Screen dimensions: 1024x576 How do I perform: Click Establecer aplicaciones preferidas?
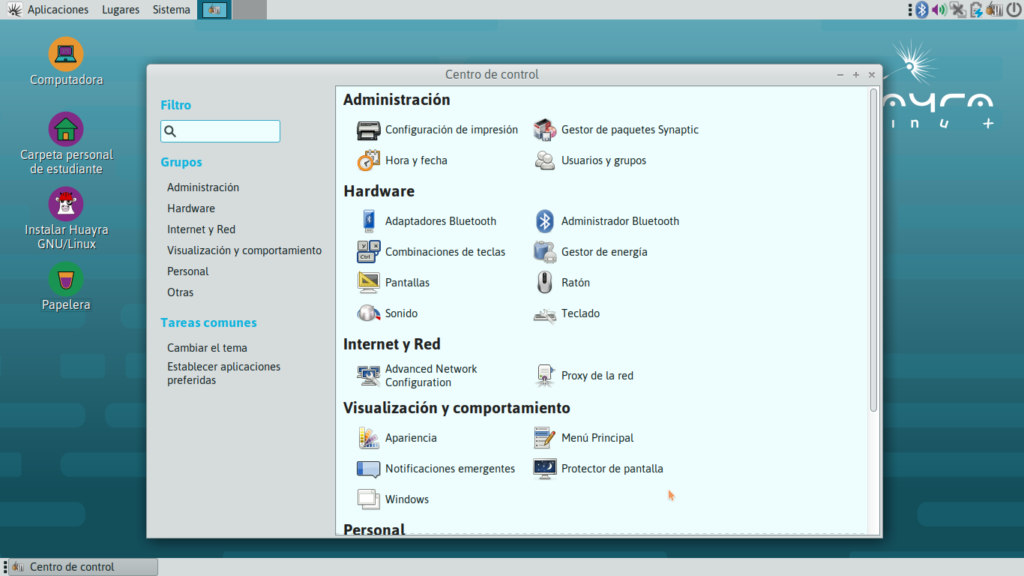(x=224, y=373)
